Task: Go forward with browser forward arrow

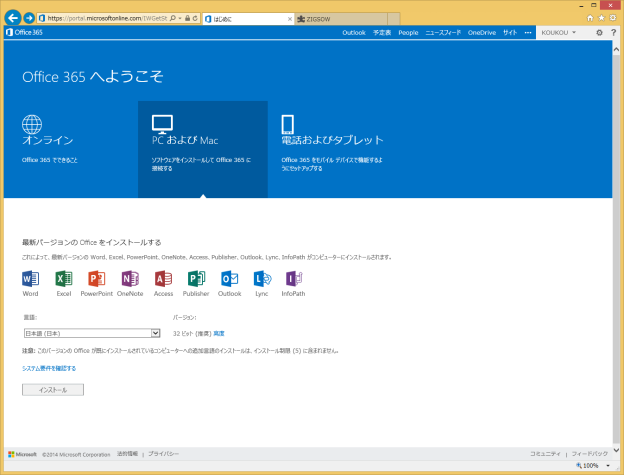Action: point(29,18)
